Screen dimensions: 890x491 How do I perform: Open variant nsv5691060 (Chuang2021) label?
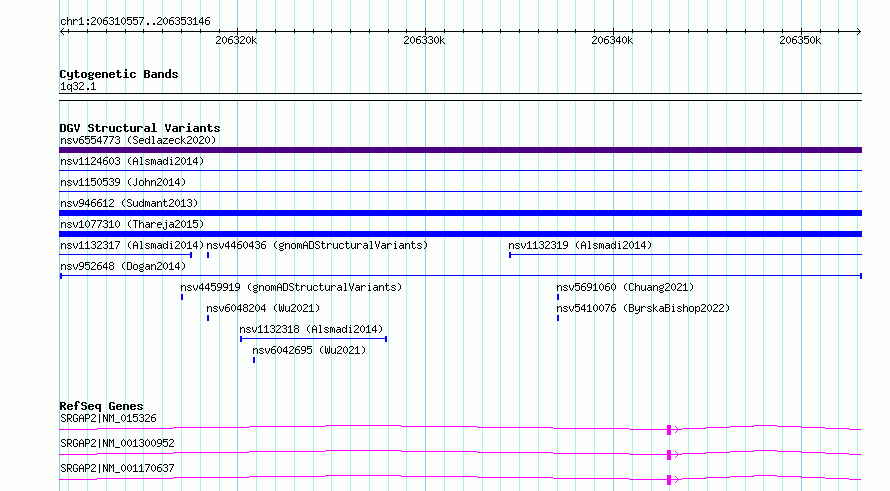pyautogui.click(x=625, y=287)
